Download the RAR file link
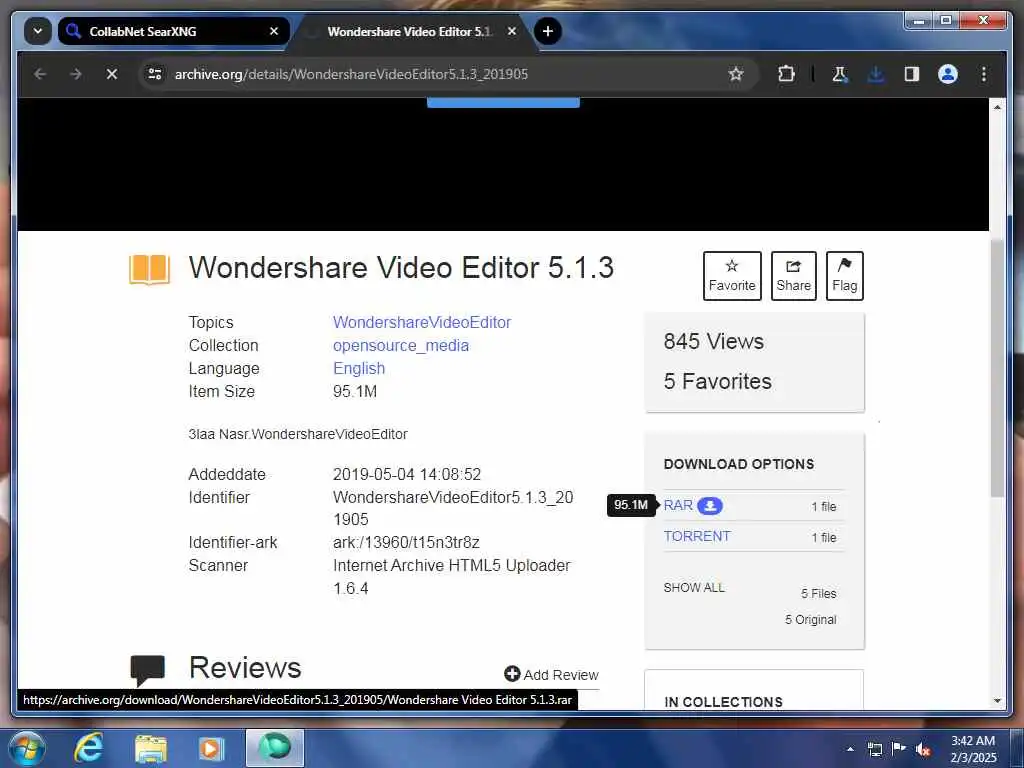Image resolution: width=1024 pixels, height=768 pixels. [678, 505]
